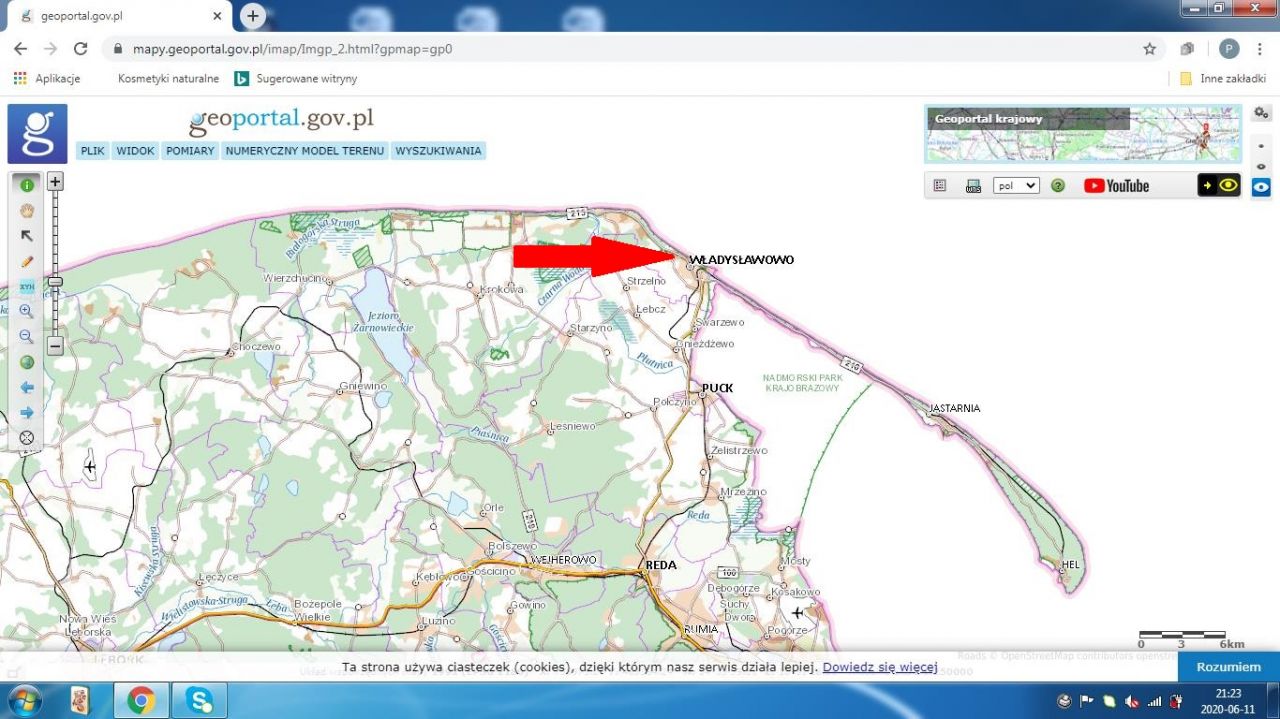Expand the NUMERYCZNY MODEL TERENU menu
The width and height of the screenshot is (1280, 719).
(304, 151)
